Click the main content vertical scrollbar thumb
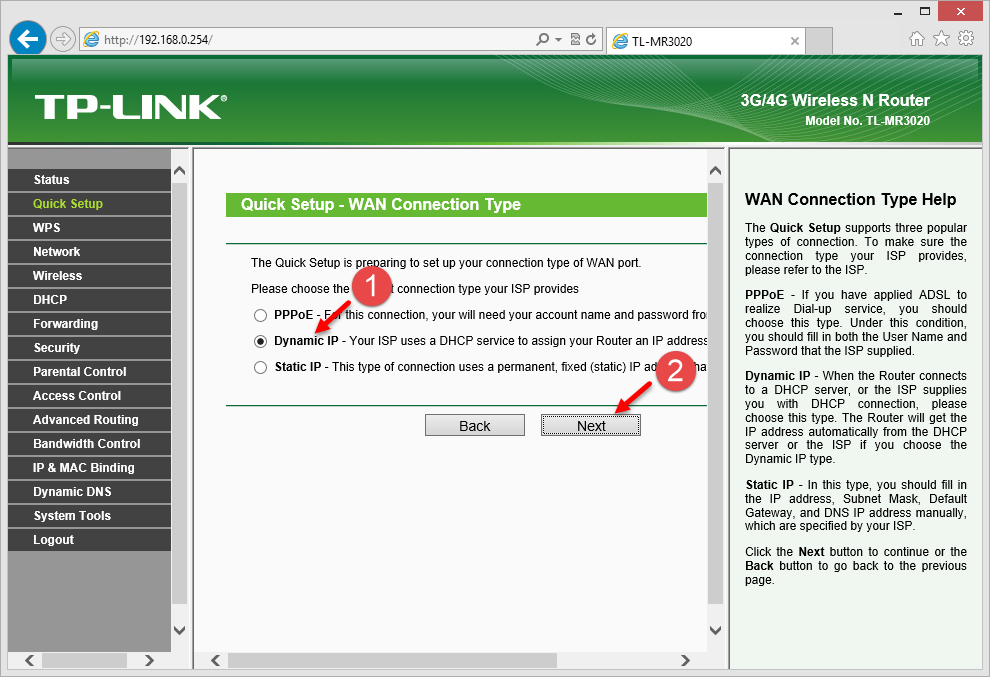 [x=715, y=393]
